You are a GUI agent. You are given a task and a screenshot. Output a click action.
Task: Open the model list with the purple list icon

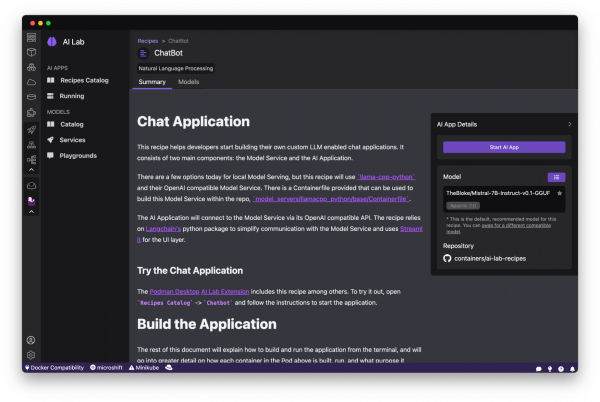pos(556,177)
